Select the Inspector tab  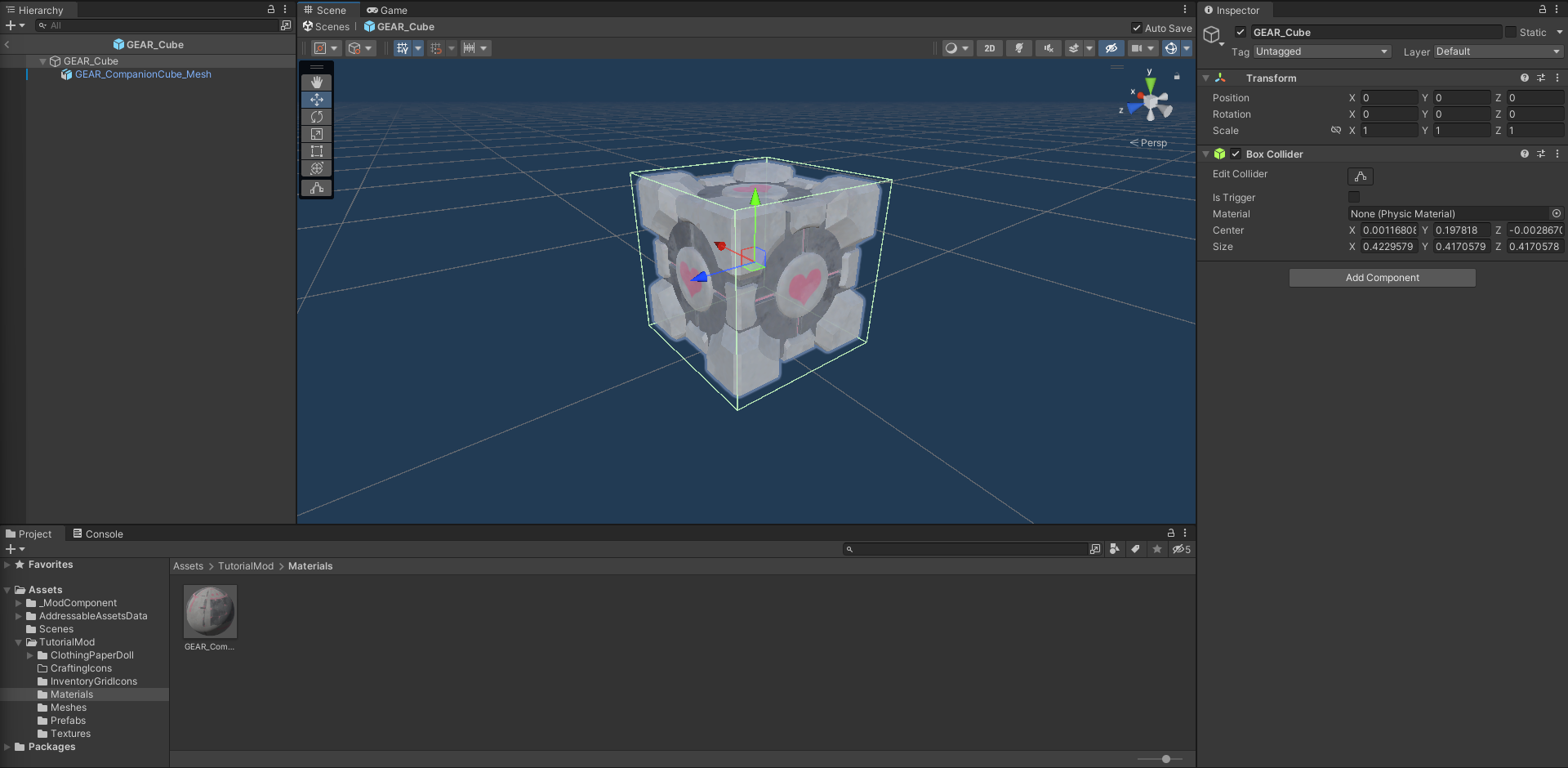(x=1232, y=10)
